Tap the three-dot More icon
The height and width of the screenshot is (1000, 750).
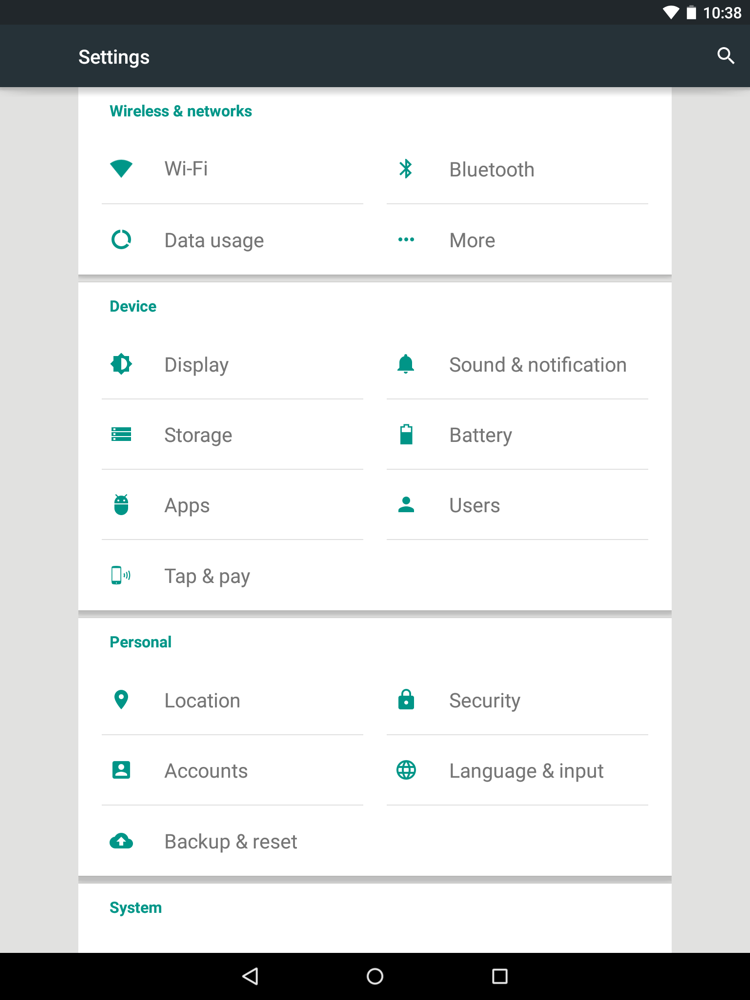point(406,240)
